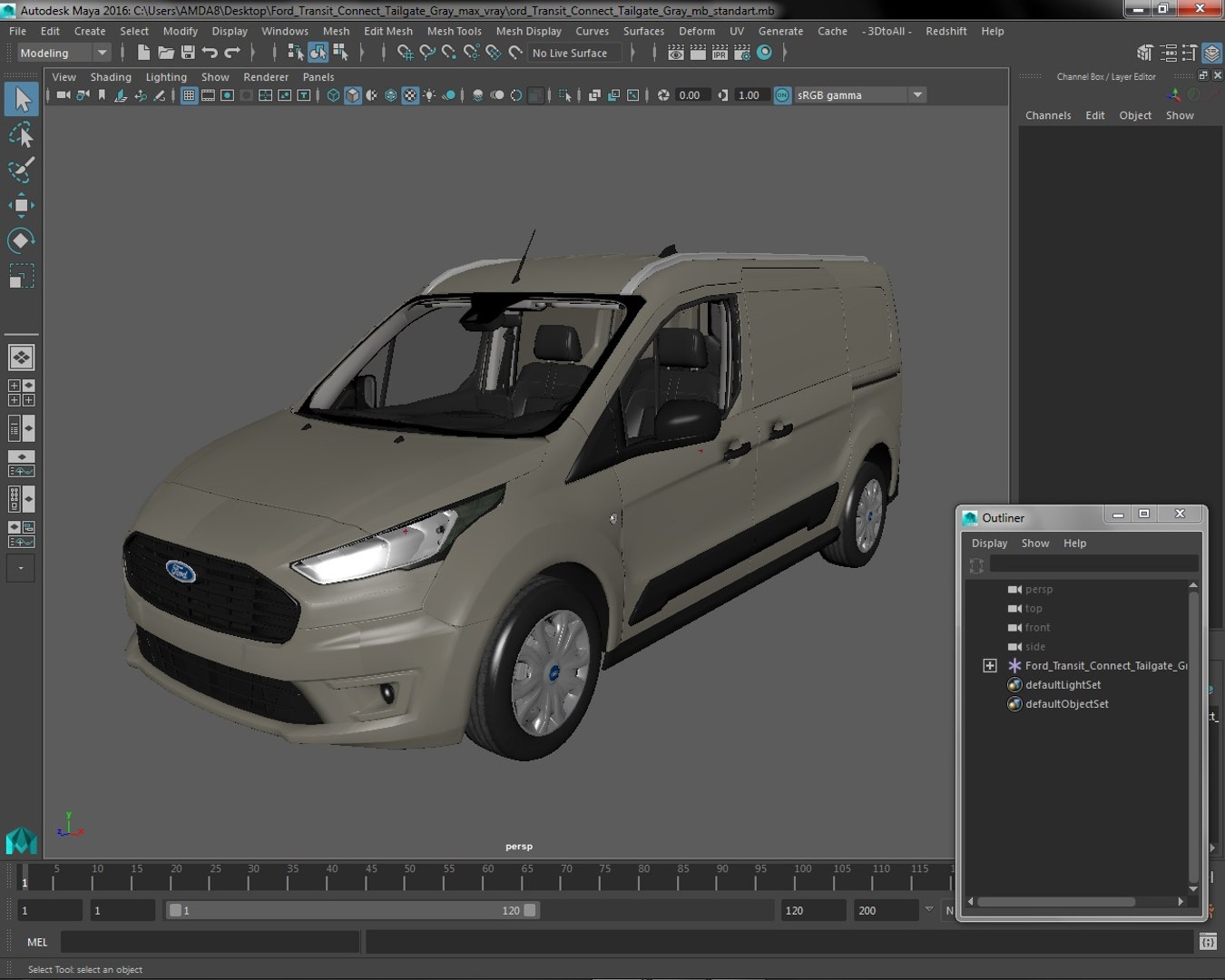Toggle snap to curves
This screenshot has height=980, width=1225.
tap(427, 53)
